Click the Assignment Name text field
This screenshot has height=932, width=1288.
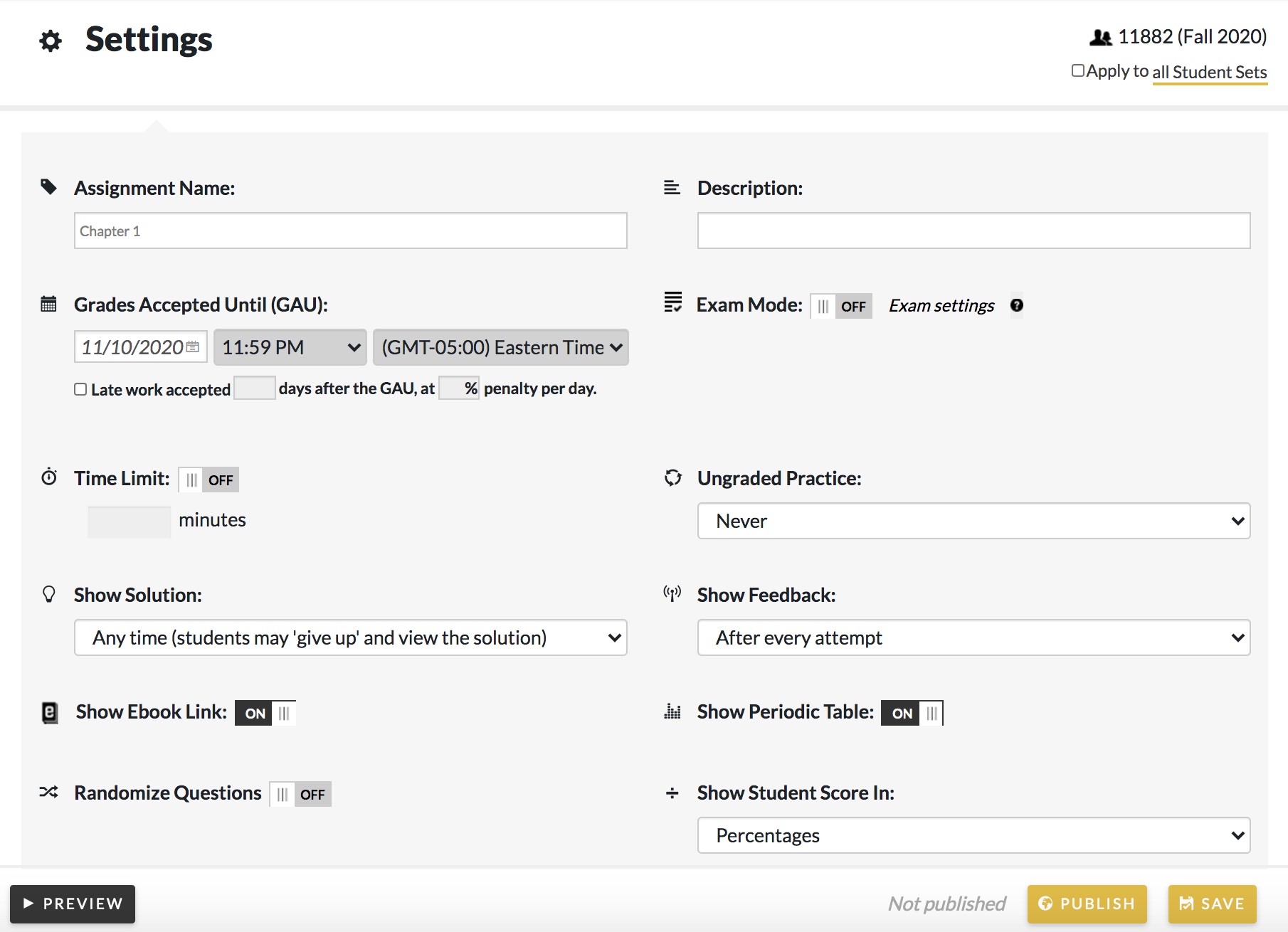point(350,231)
